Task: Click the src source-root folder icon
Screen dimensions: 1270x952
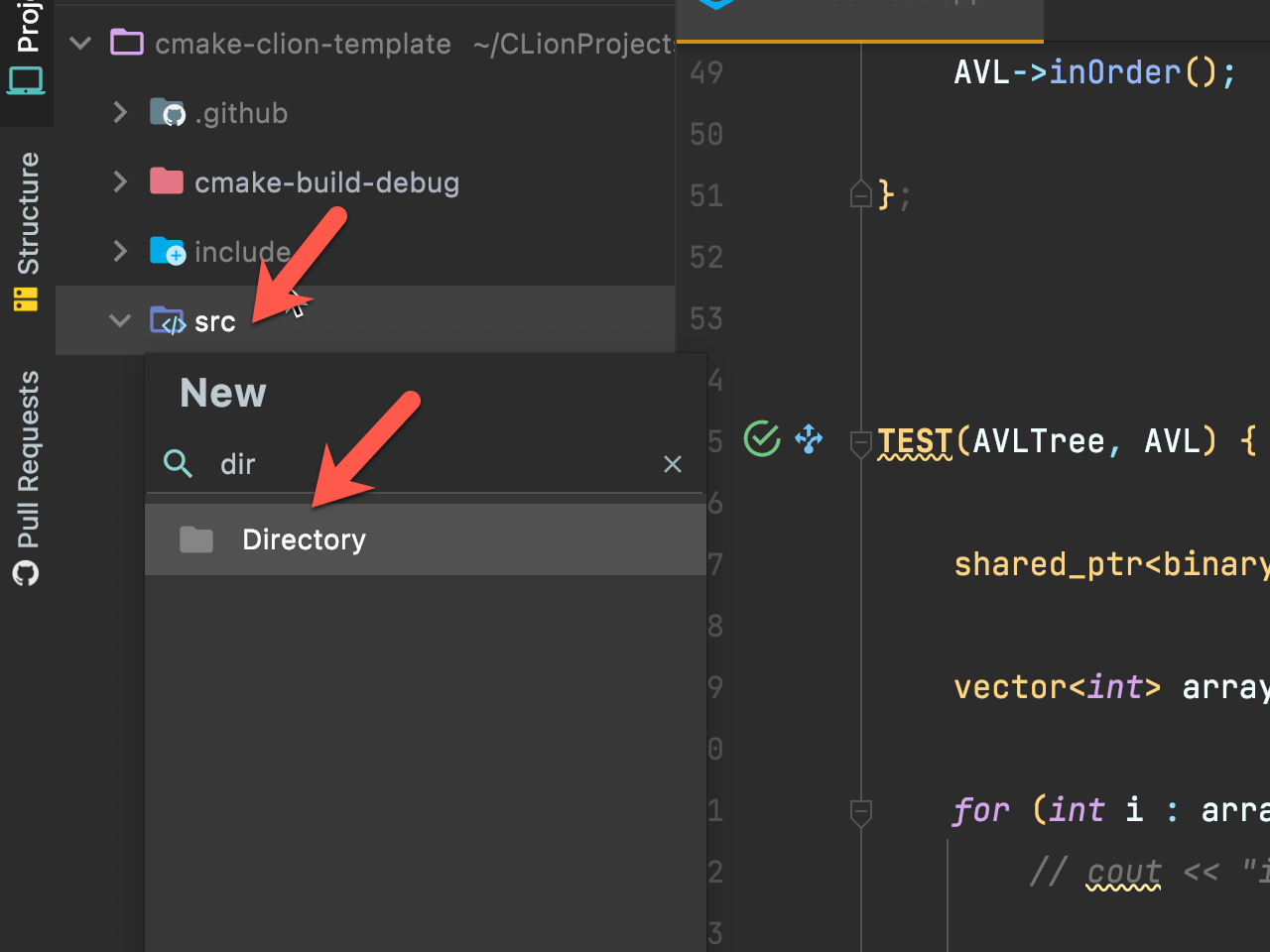Action: (167, 320)
